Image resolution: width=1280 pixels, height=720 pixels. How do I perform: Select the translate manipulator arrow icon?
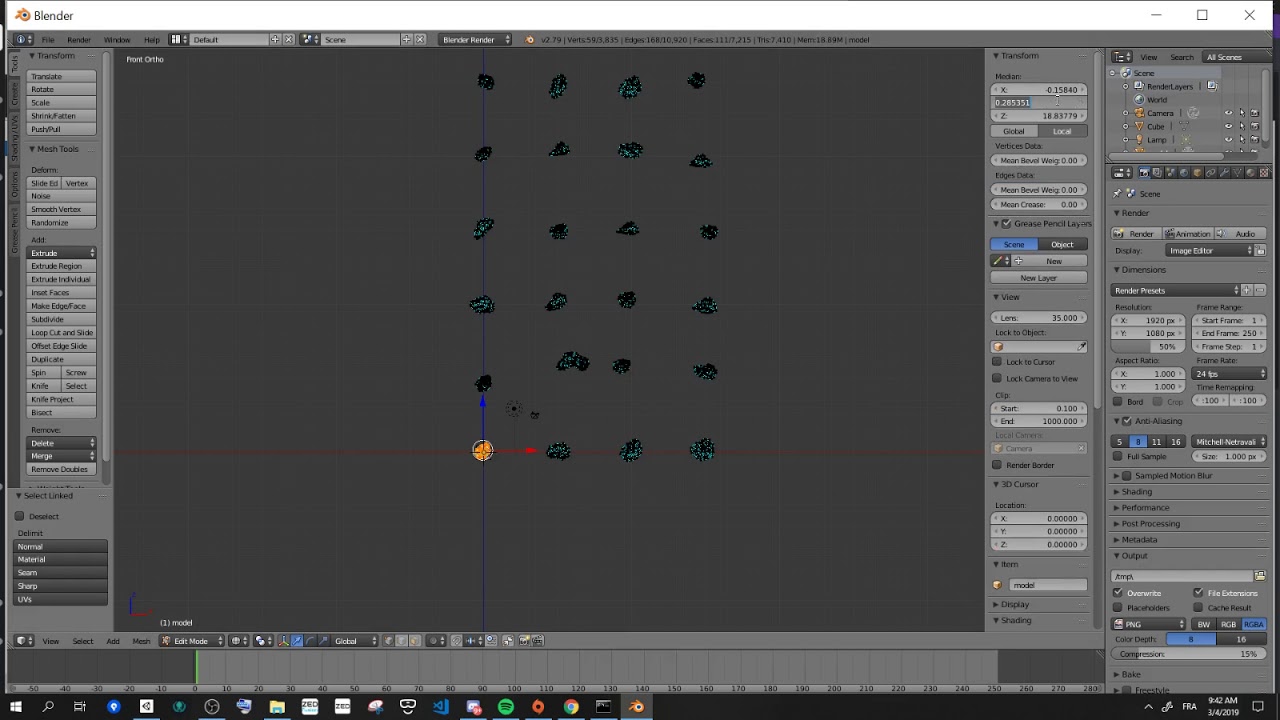click(297, 641)
